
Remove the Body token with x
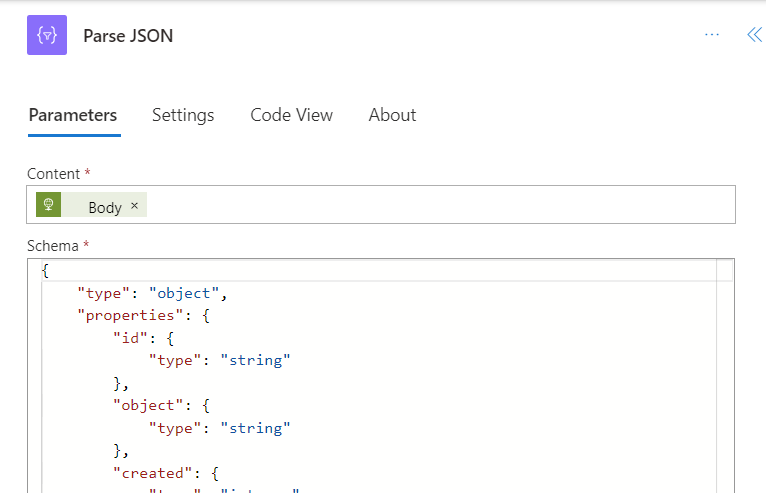pyautogui.click(x=135, y=206)
